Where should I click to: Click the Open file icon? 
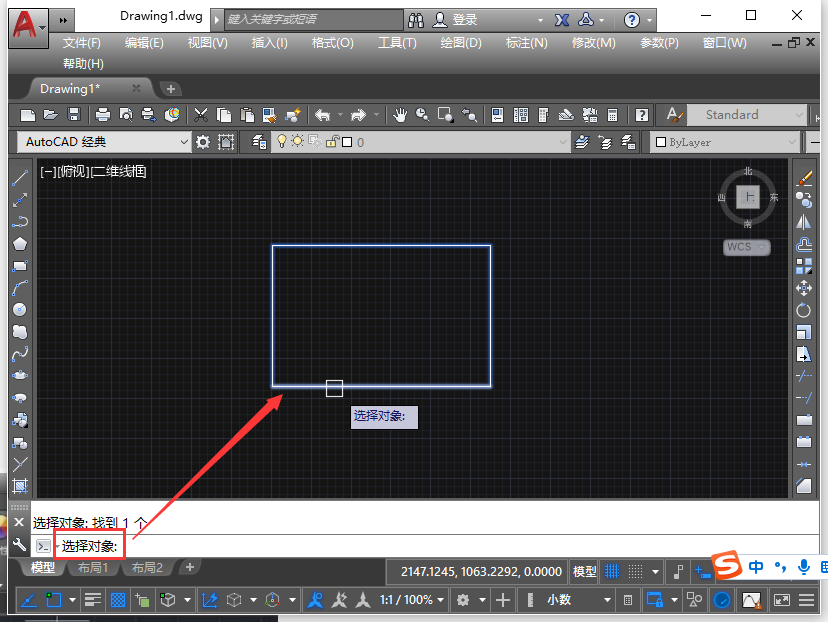pyautogui.click(x=51, y=115)
